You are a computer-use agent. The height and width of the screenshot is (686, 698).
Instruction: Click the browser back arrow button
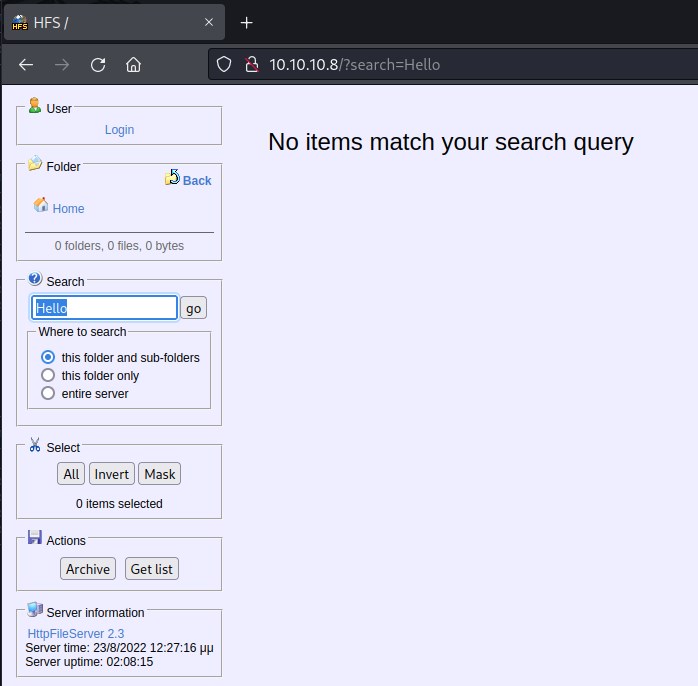click(26, 65)
